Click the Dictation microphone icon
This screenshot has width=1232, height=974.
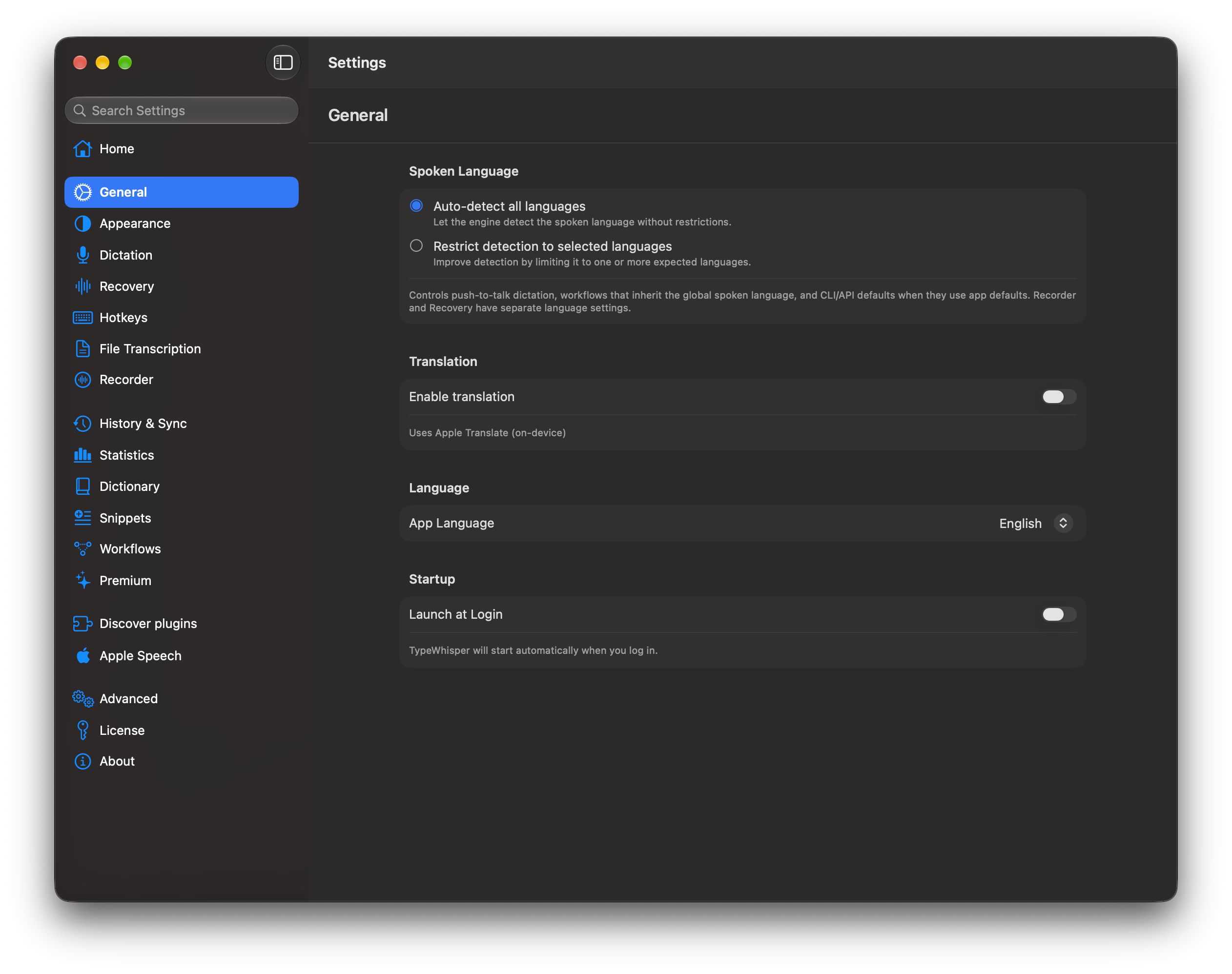click(x=82, y=255)
